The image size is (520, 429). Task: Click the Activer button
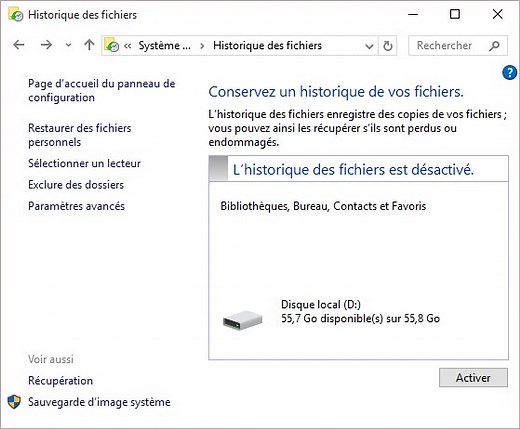[x=473, y=378]
